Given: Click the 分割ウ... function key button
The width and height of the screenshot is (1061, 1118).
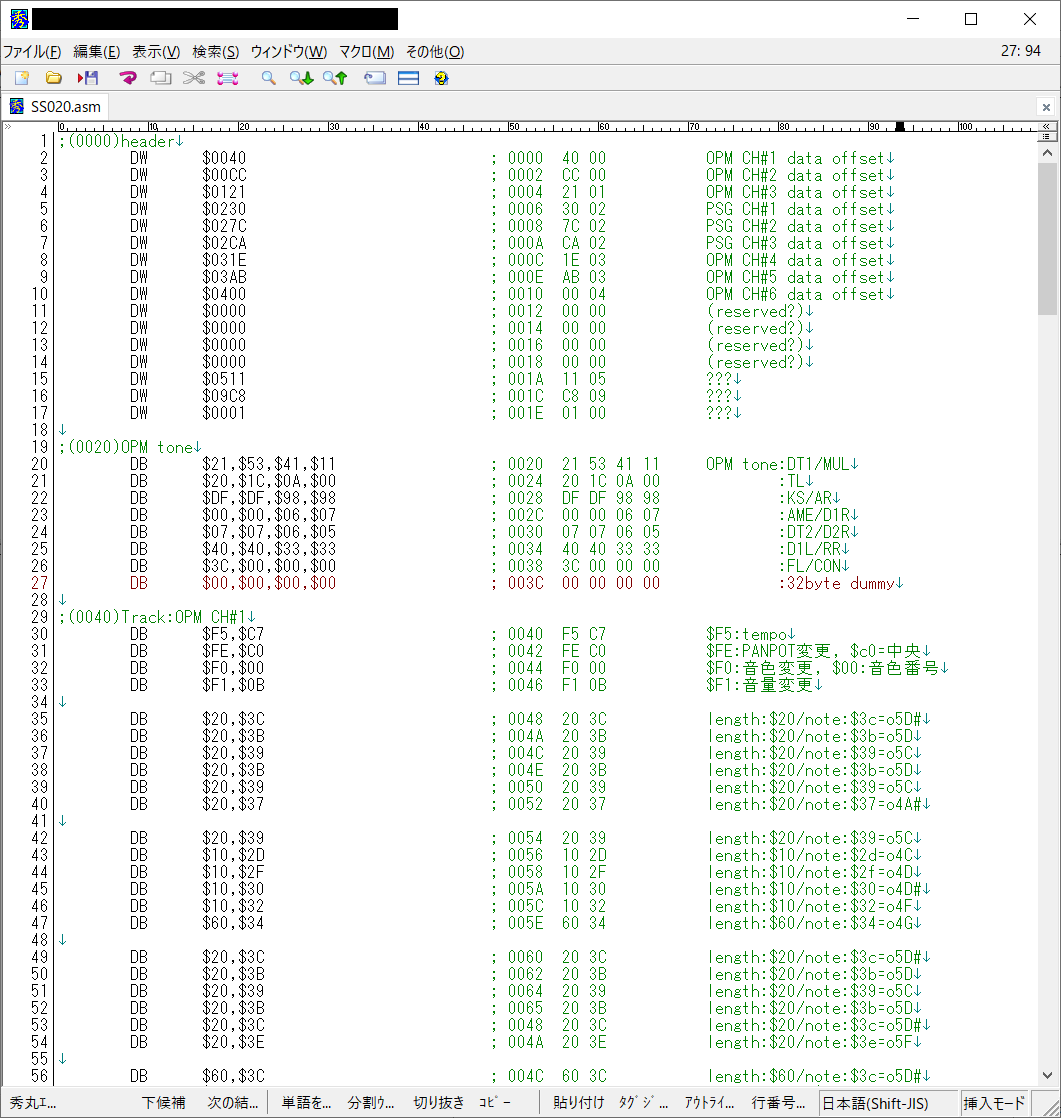Looking at the screenshot, I should (371, 1102).
